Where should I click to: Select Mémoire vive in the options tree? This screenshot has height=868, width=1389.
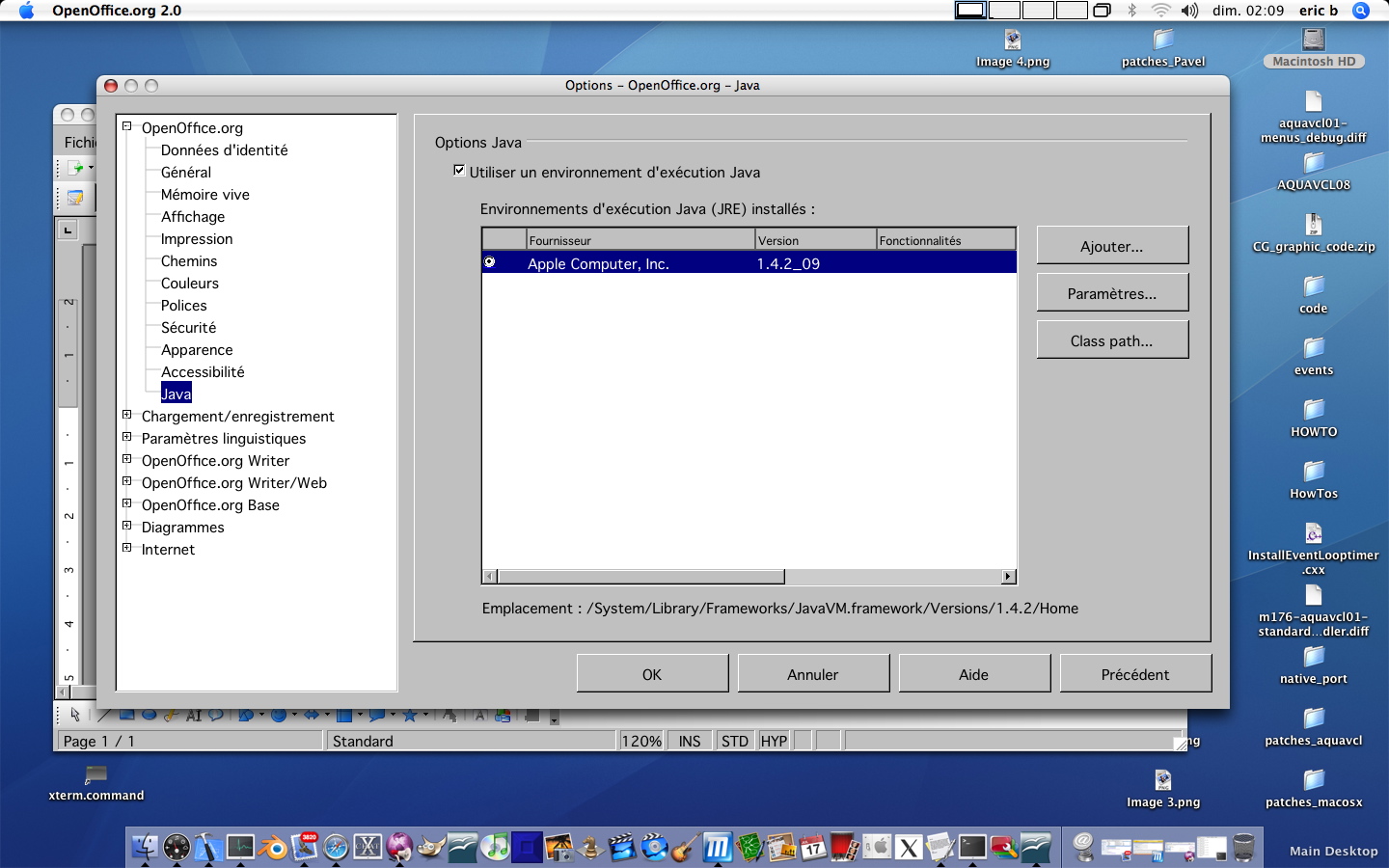(x=204, y=194)
